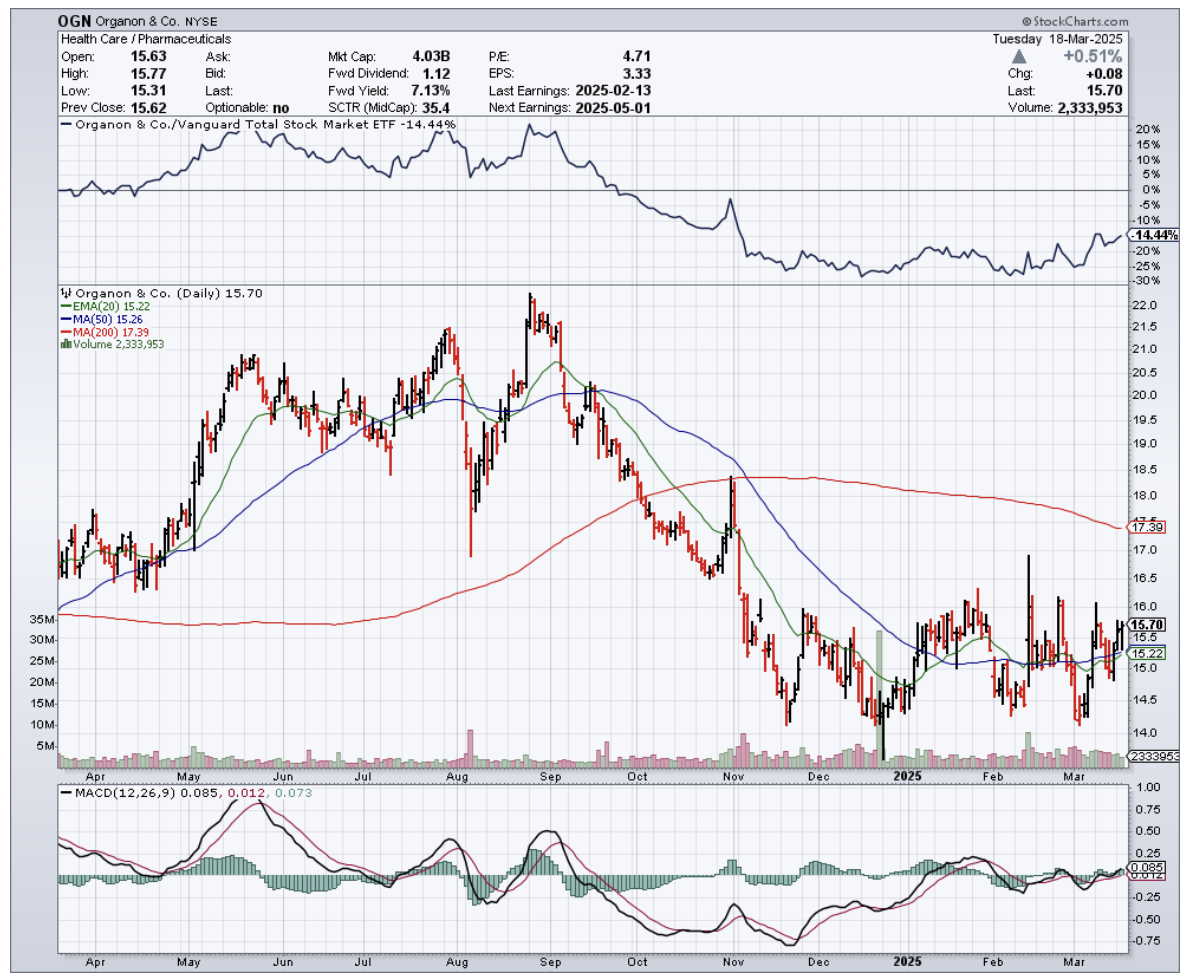Image resolution: width=1192 pixels, height=980 pixels.
Task: Click the Next Earnings date 2025-05-01
Action: (x=610, y=107)
